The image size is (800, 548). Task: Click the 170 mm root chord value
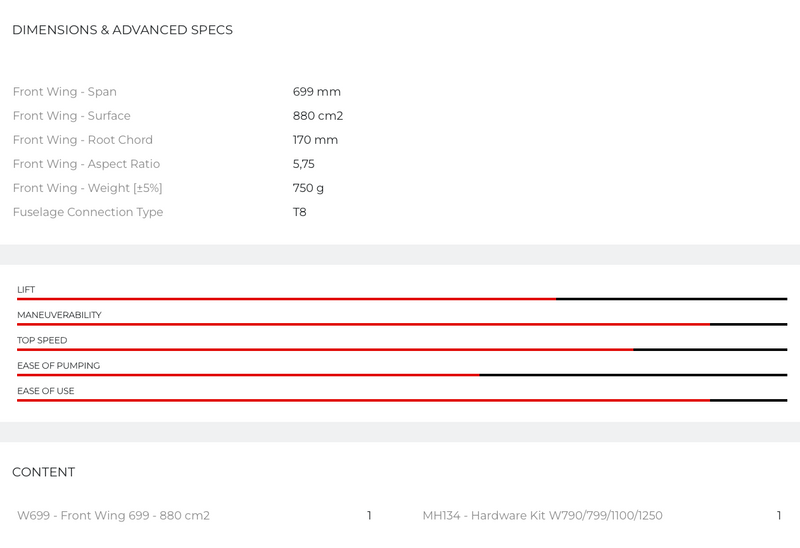[315, 140]
